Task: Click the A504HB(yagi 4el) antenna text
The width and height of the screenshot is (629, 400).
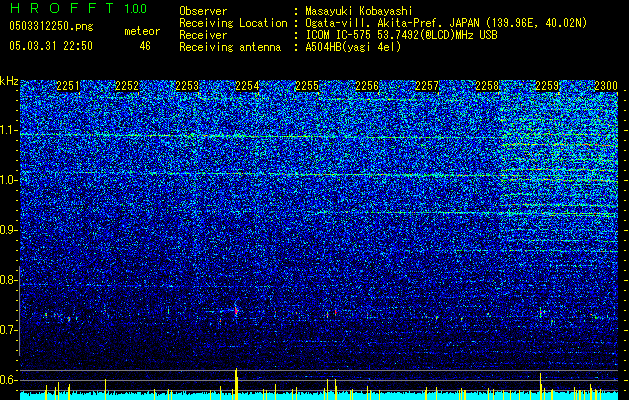Action: [353, 47]
